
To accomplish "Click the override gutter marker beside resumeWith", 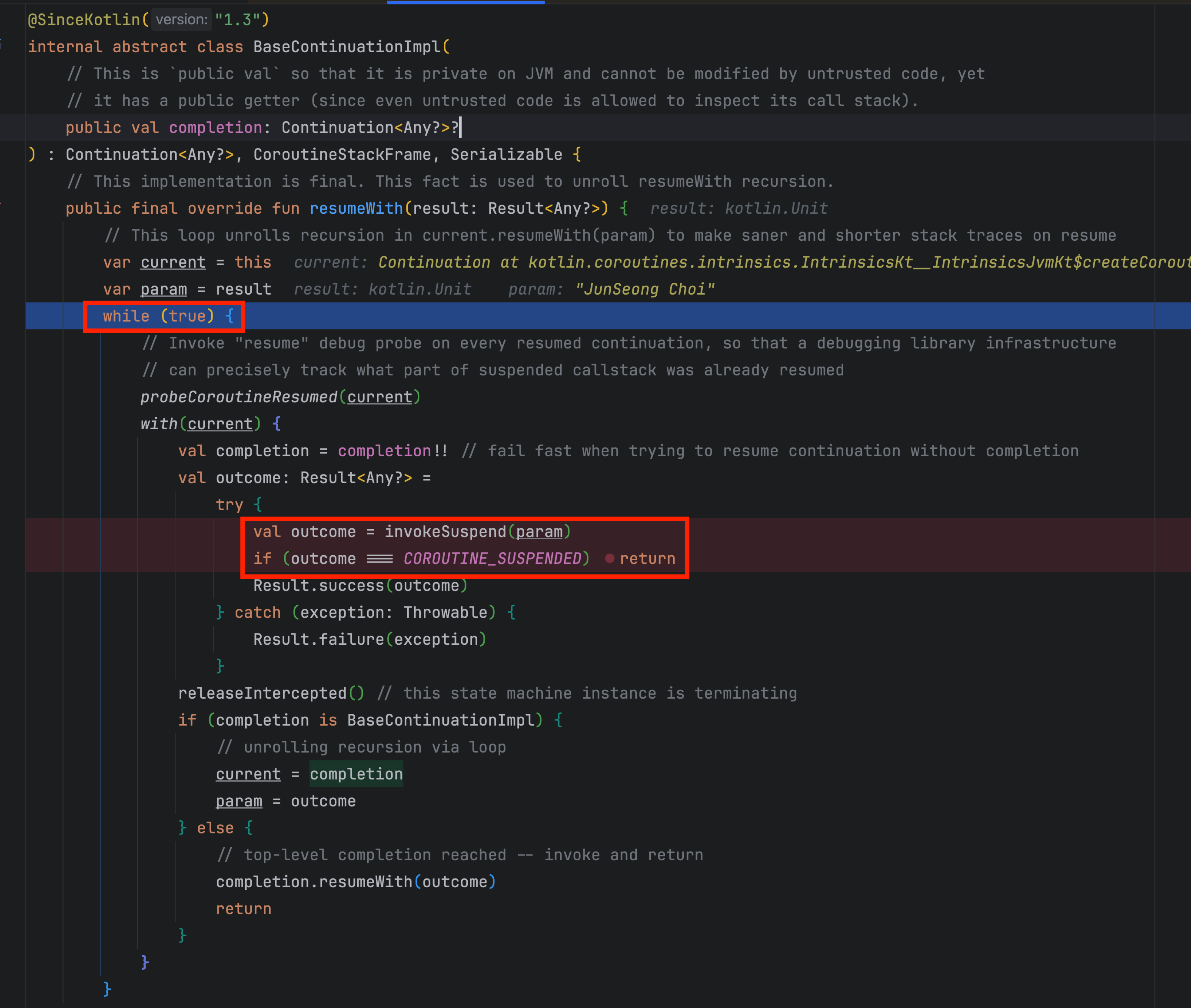I will pyautogui.click(x=2, y=204).
